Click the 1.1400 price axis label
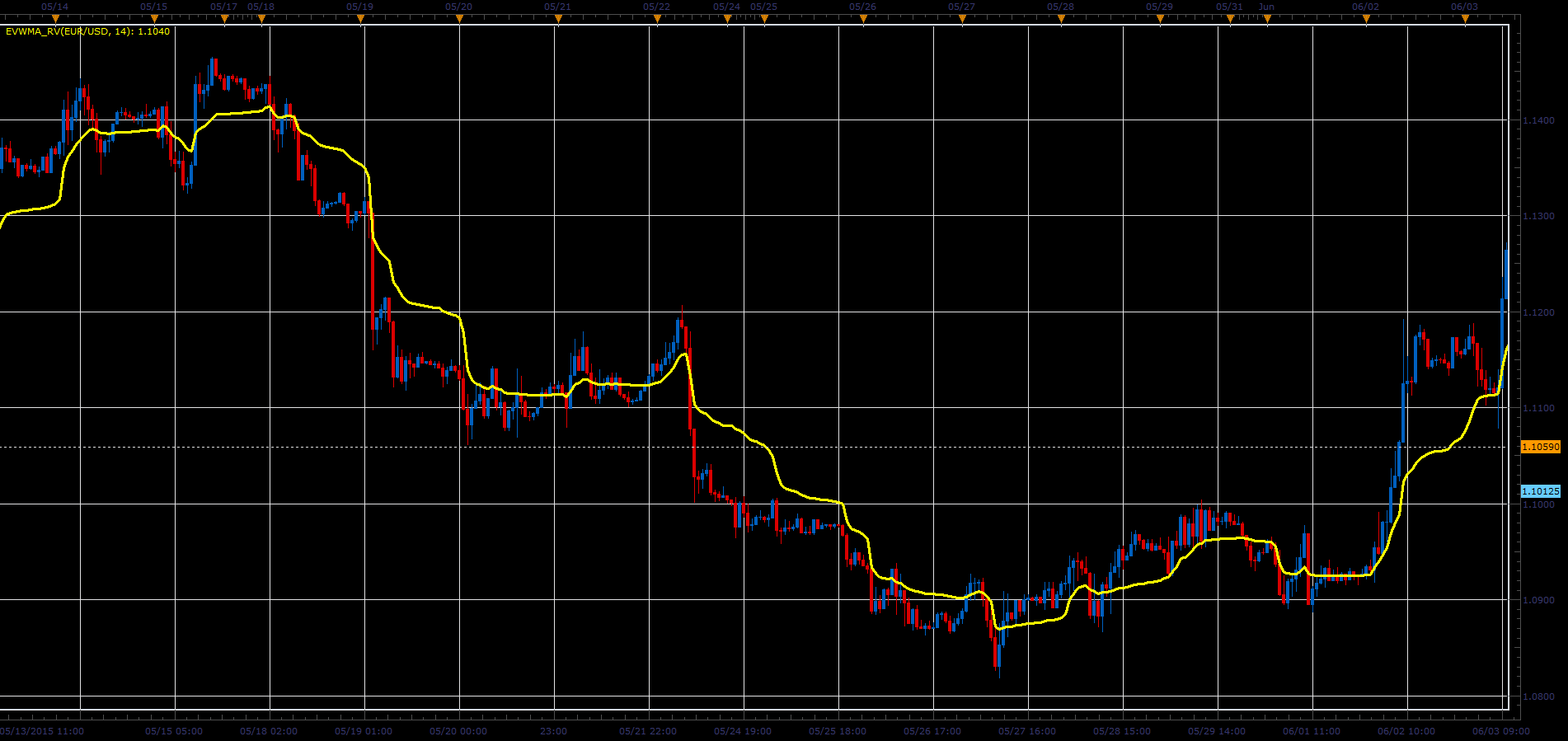This screenshot has height=741, width=1568. 1538,120
